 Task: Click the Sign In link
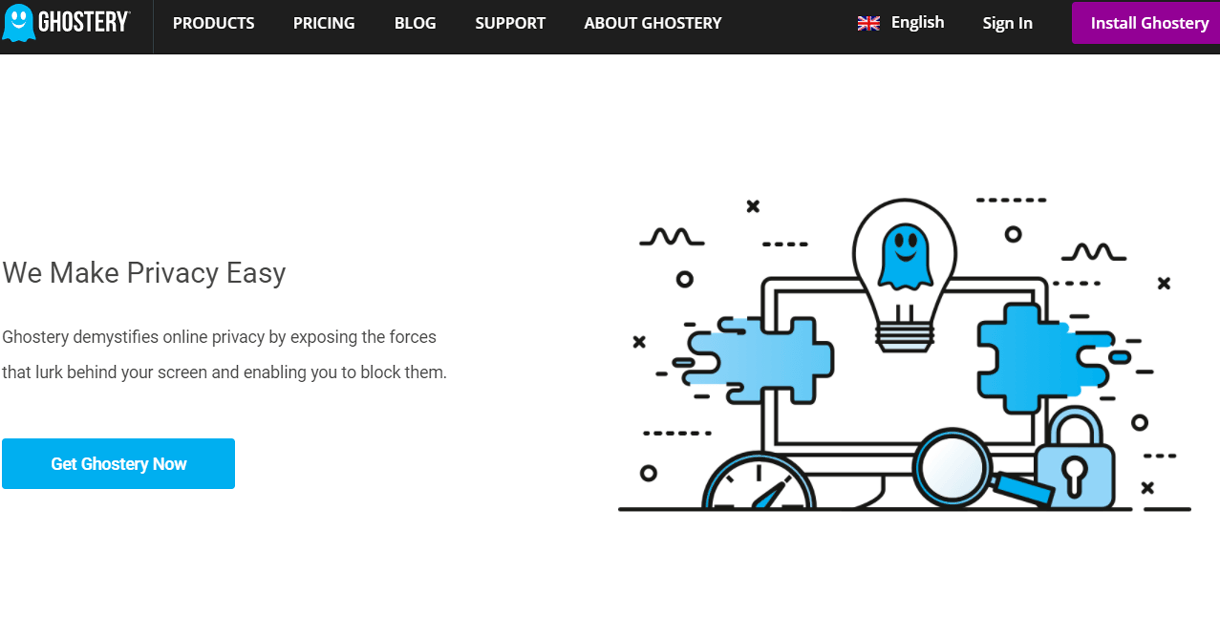point(1007,23)
